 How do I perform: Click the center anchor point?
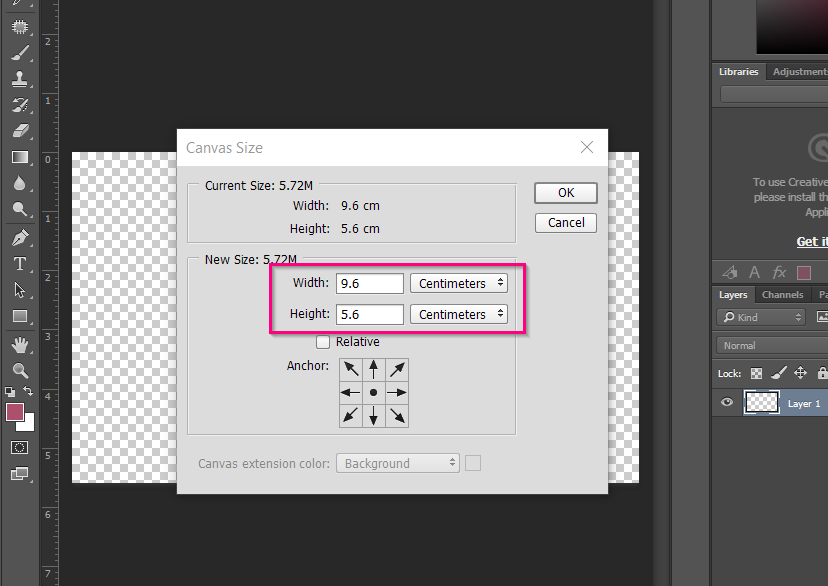click(373, 392)
